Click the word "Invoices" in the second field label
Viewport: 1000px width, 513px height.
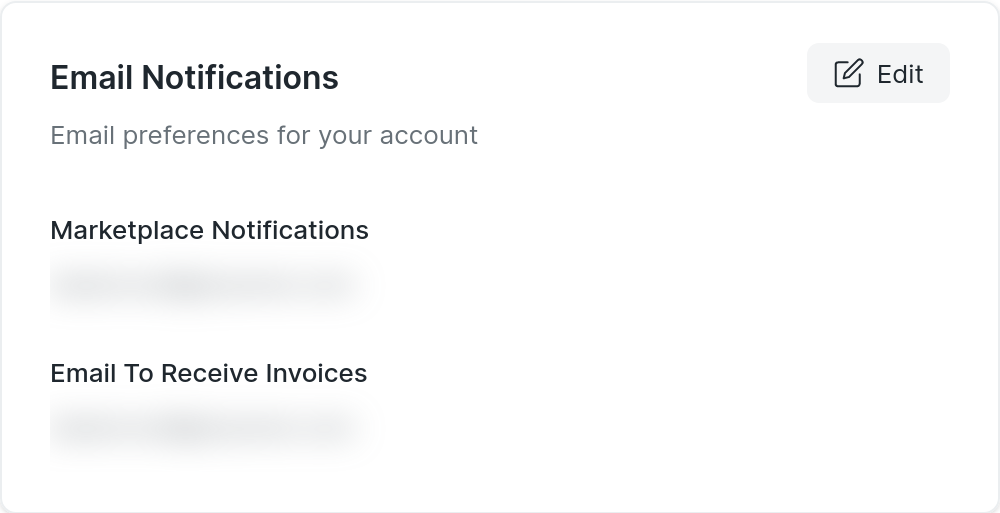pyautogui.click(x=316, y=373)
